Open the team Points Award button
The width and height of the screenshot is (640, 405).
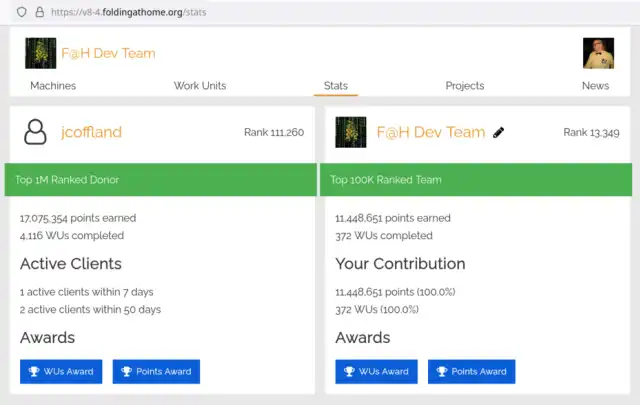tap(471, 371)
